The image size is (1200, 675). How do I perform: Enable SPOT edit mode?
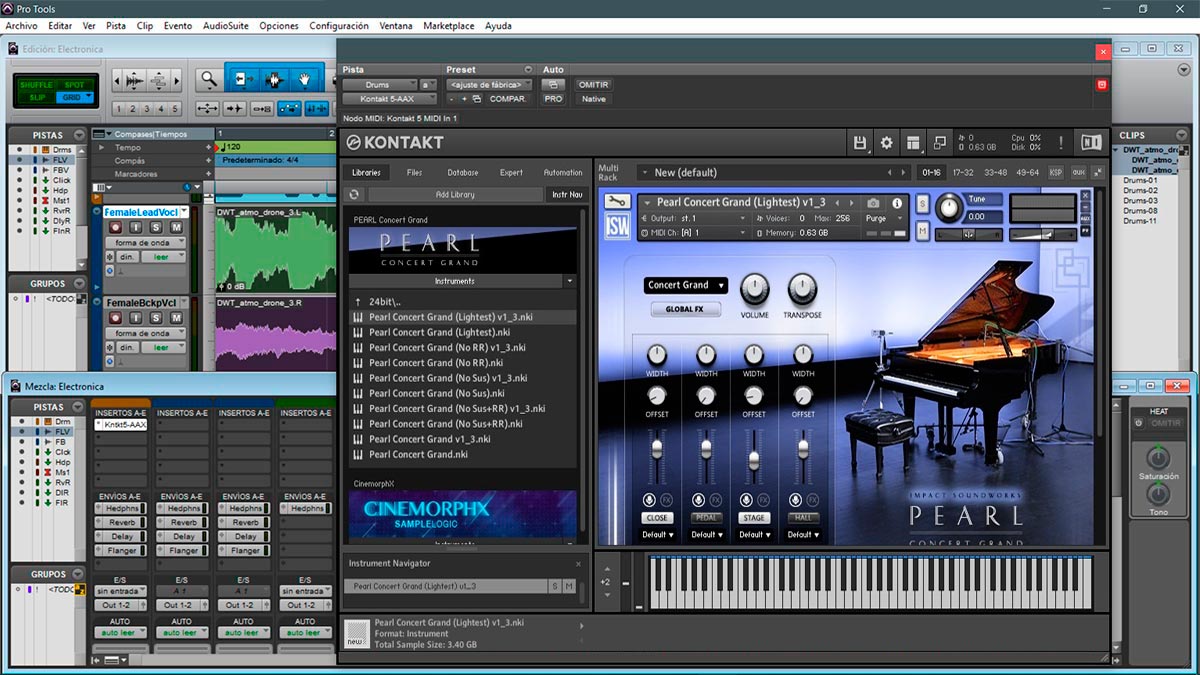(74, 85)
